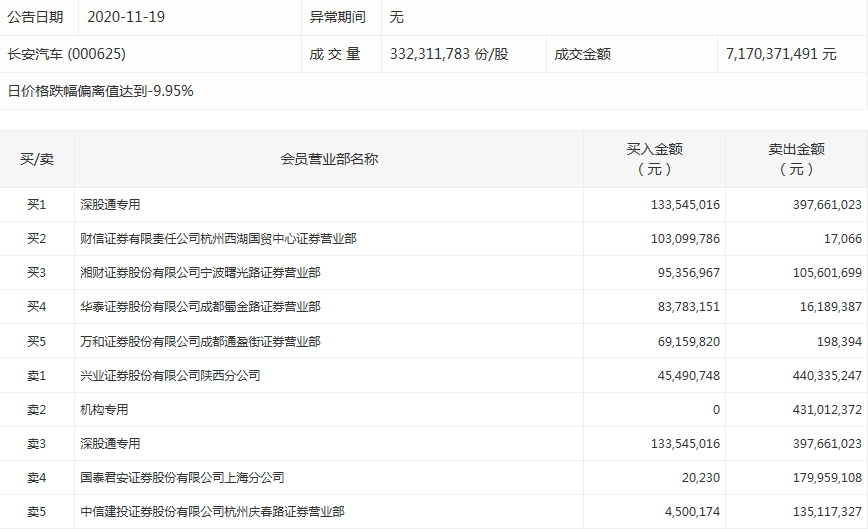Click the 买入金额（元）column header
This screenshot has width=868, height=532.
click(654, 159)
